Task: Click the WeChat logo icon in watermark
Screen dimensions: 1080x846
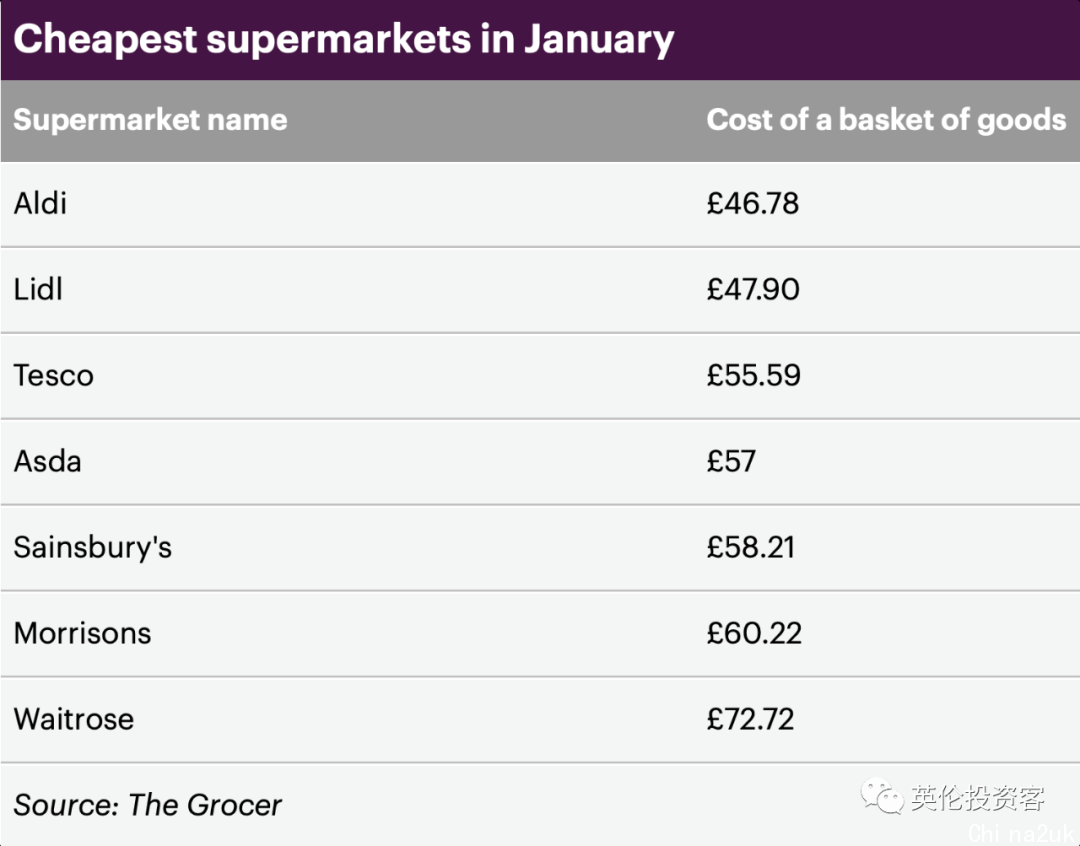Action: [x=882, y=796]
